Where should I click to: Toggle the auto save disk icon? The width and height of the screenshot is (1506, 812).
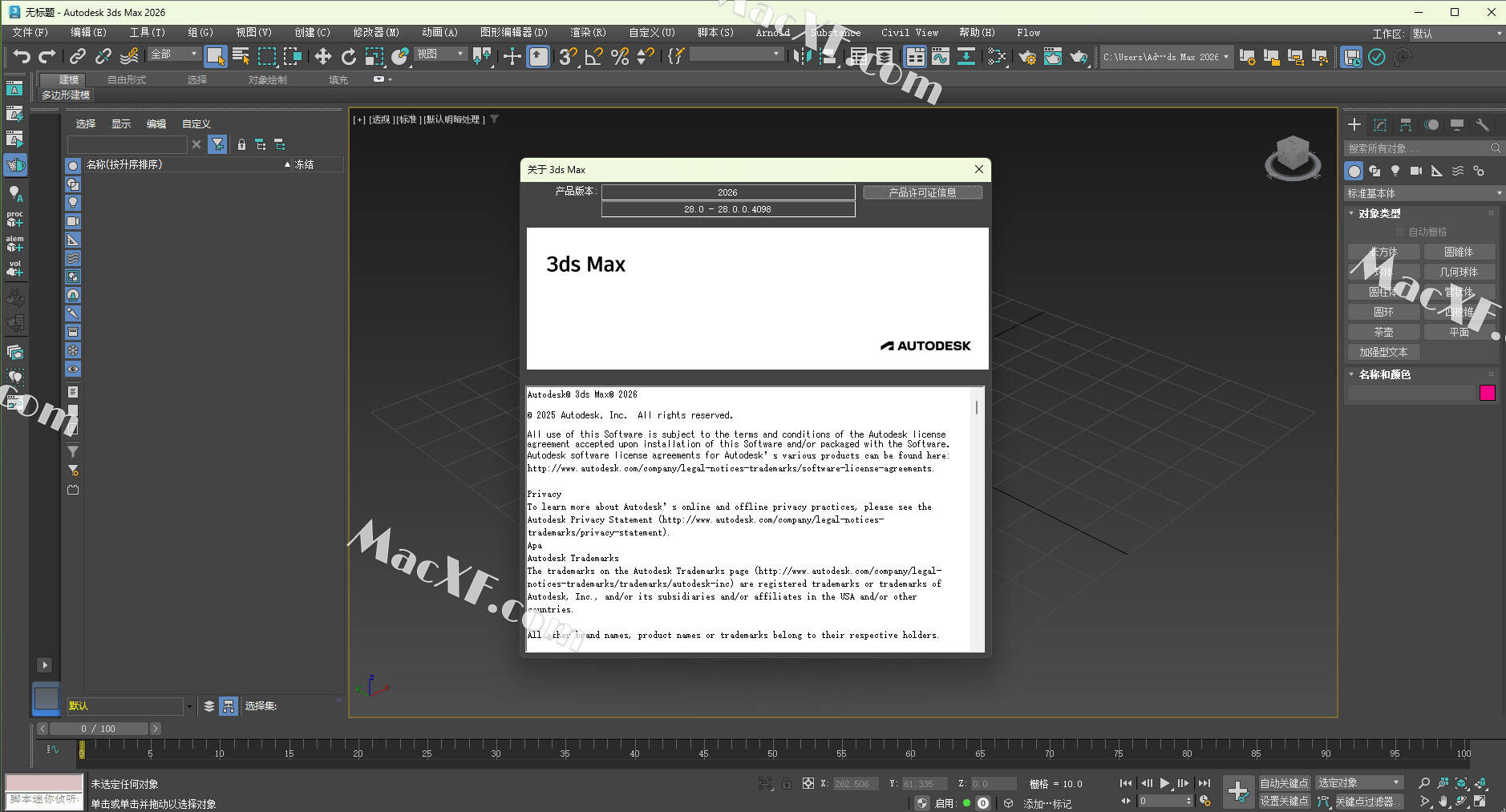tap(1351, 57)
